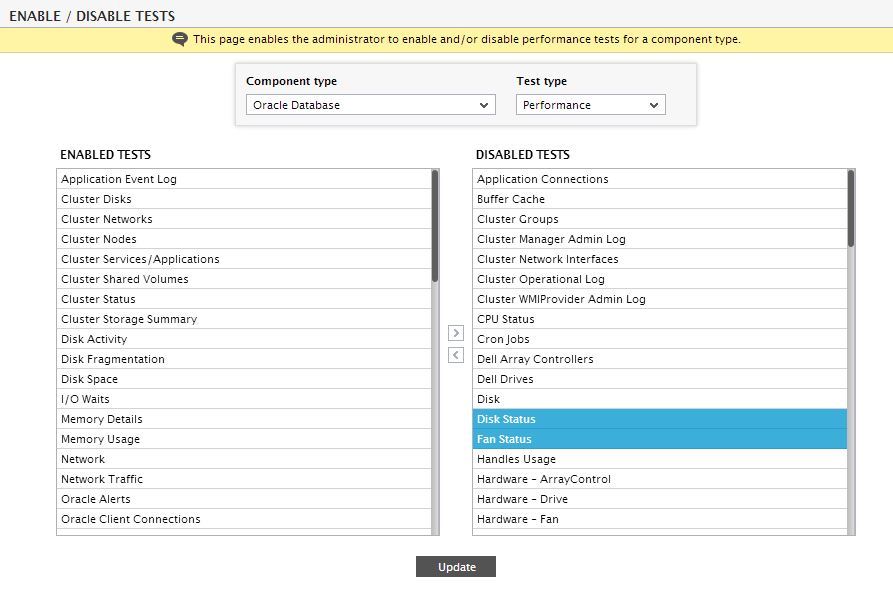Click the highlighted Fan Status test
The width and height of the screenshot is (893, 593).
[660, 439]
